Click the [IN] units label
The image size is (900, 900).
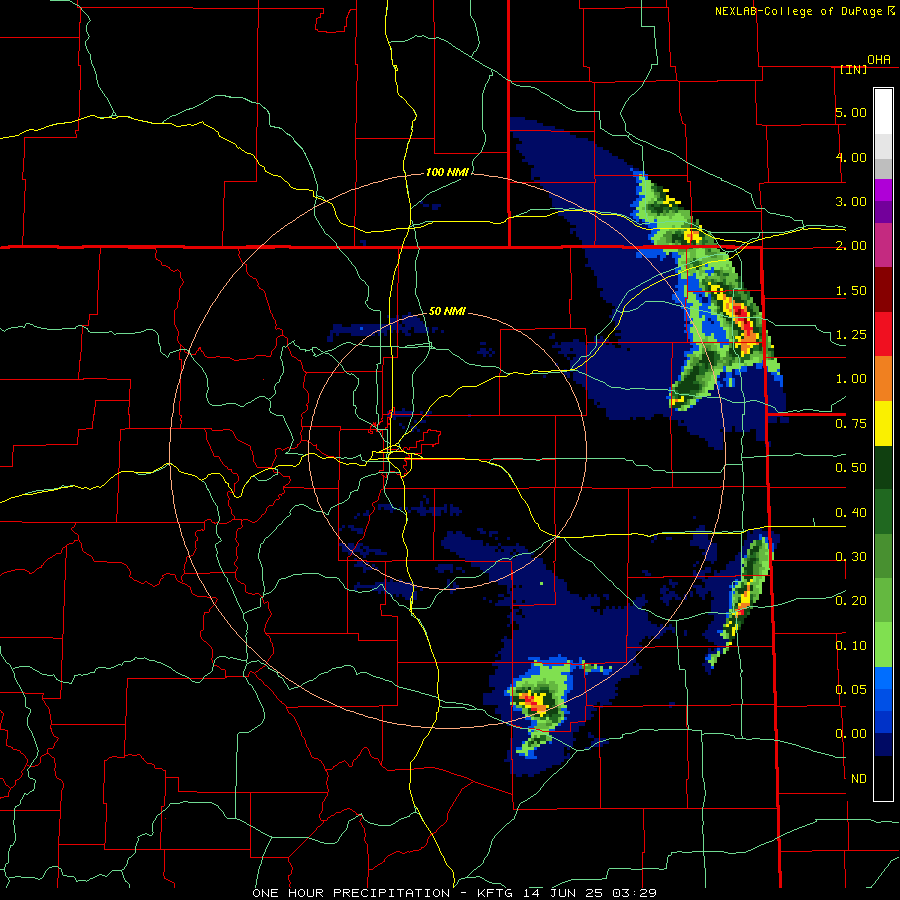click(853, 70)
